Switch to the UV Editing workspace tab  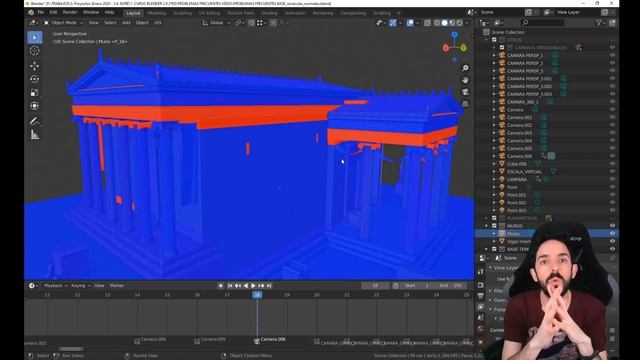pyautogui.click(x=209, y=13)
